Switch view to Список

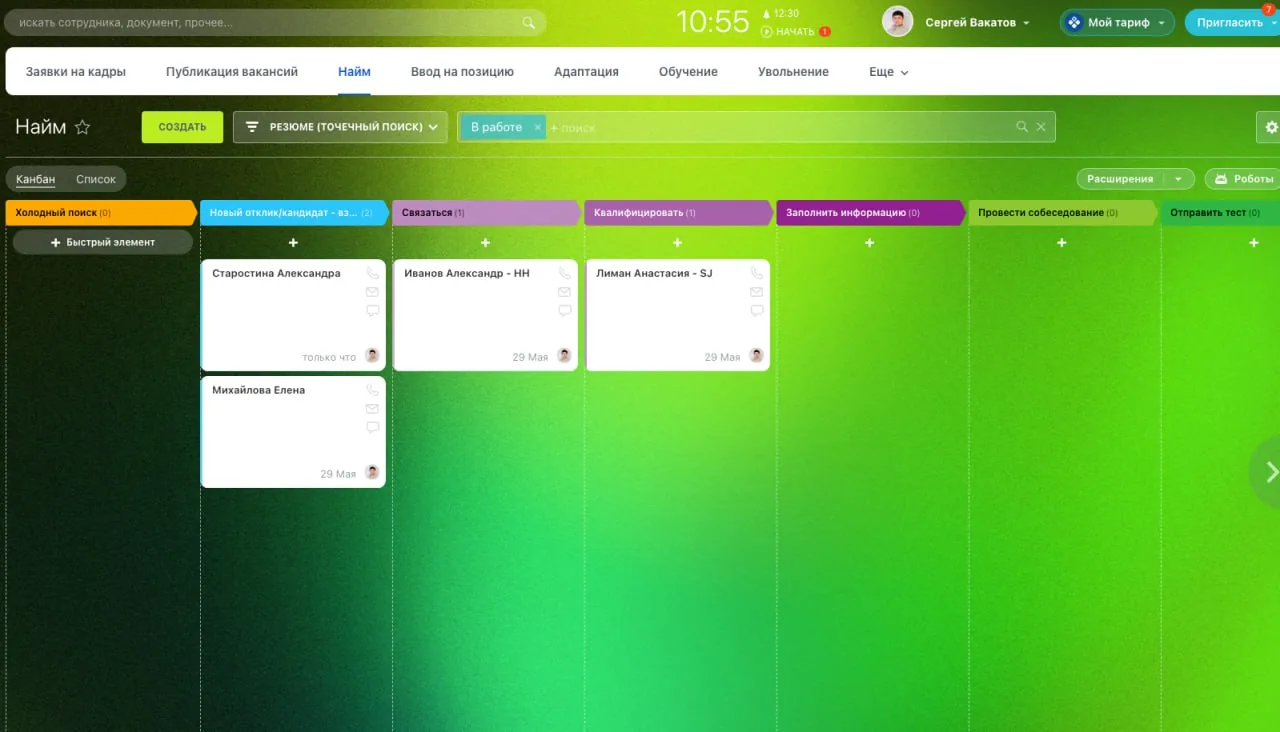pyautogui.click(x=96, y=179)
